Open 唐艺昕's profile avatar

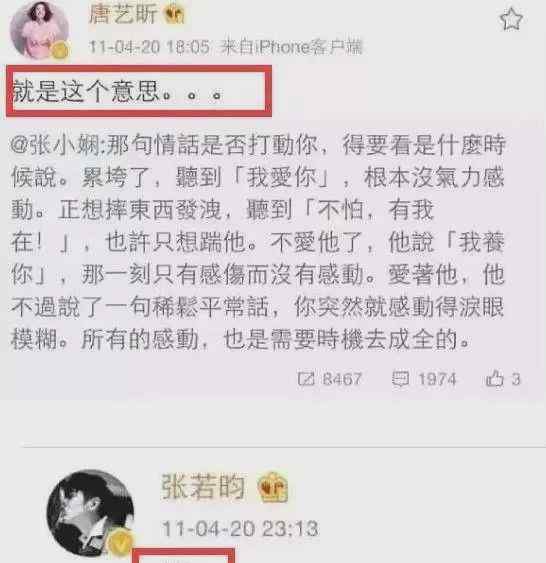click(39, 30)
